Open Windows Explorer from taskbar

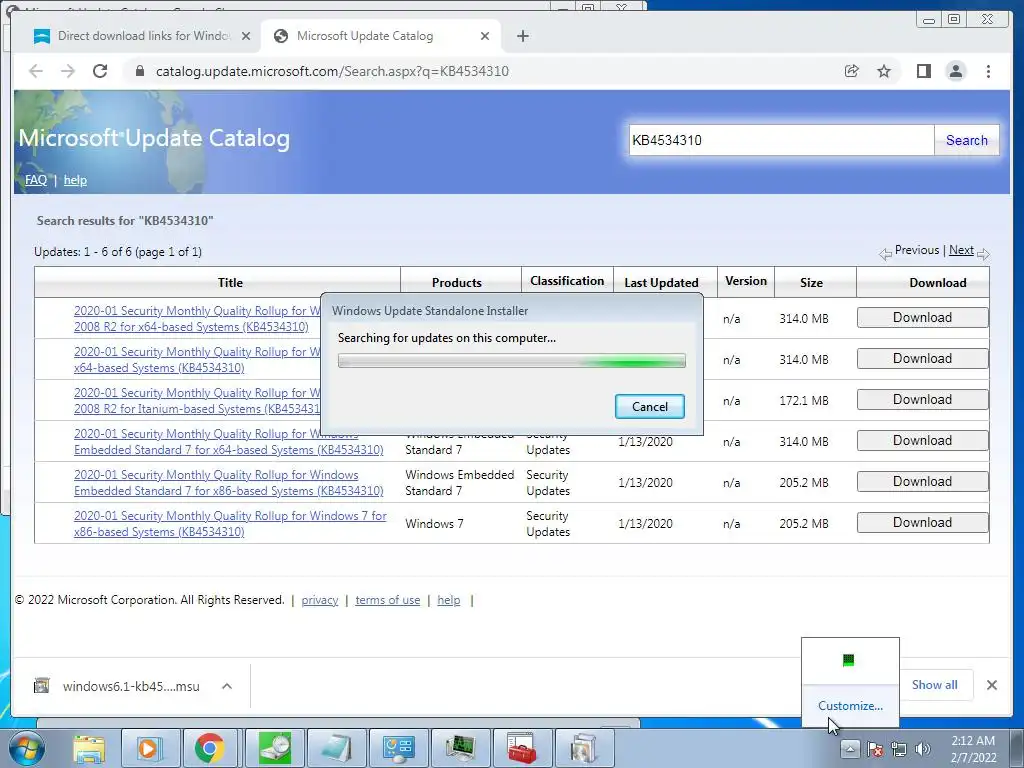click(x=89, y=748)
